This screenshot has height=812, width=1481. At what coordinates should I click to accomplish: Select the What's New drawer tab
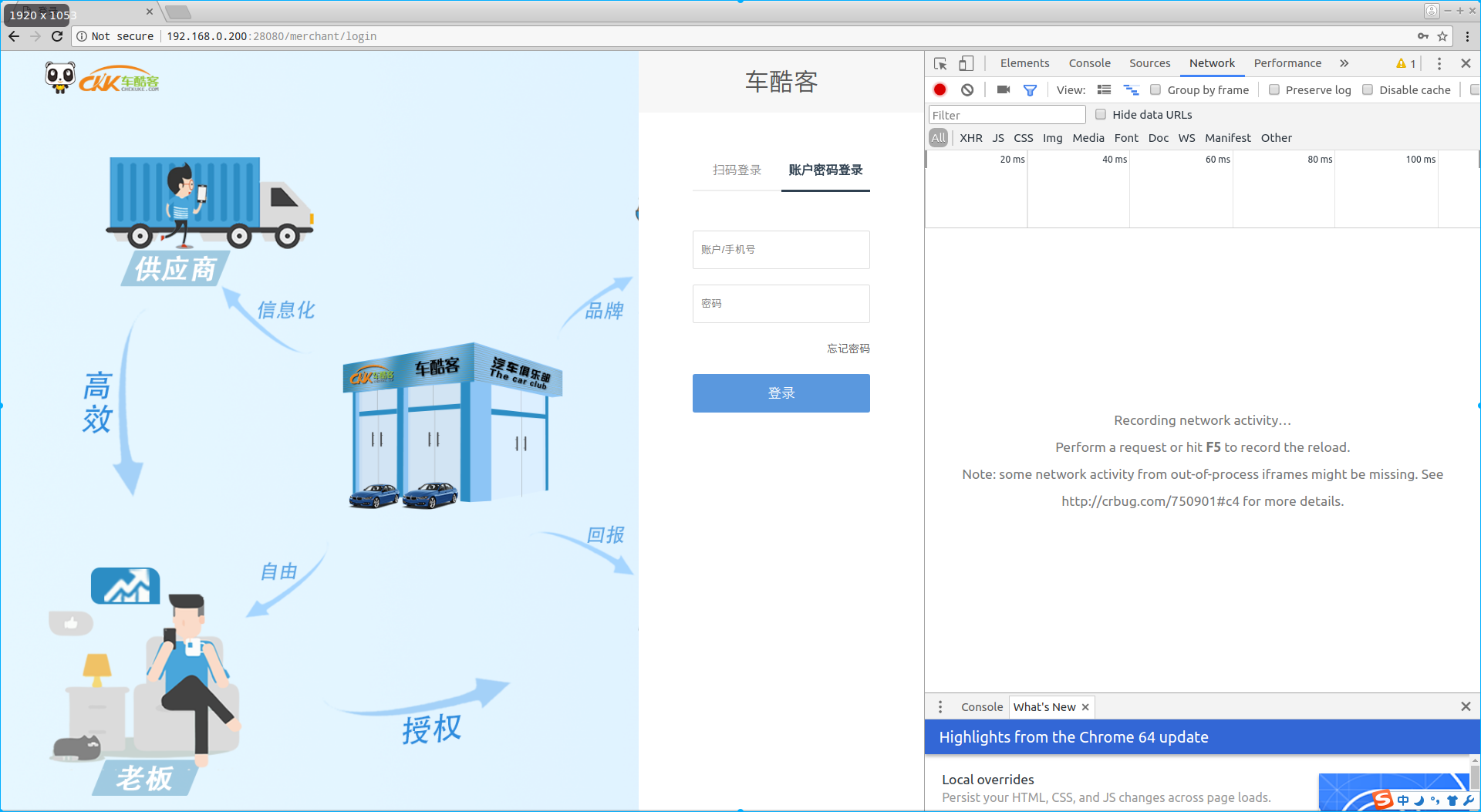click(1044, 707)
